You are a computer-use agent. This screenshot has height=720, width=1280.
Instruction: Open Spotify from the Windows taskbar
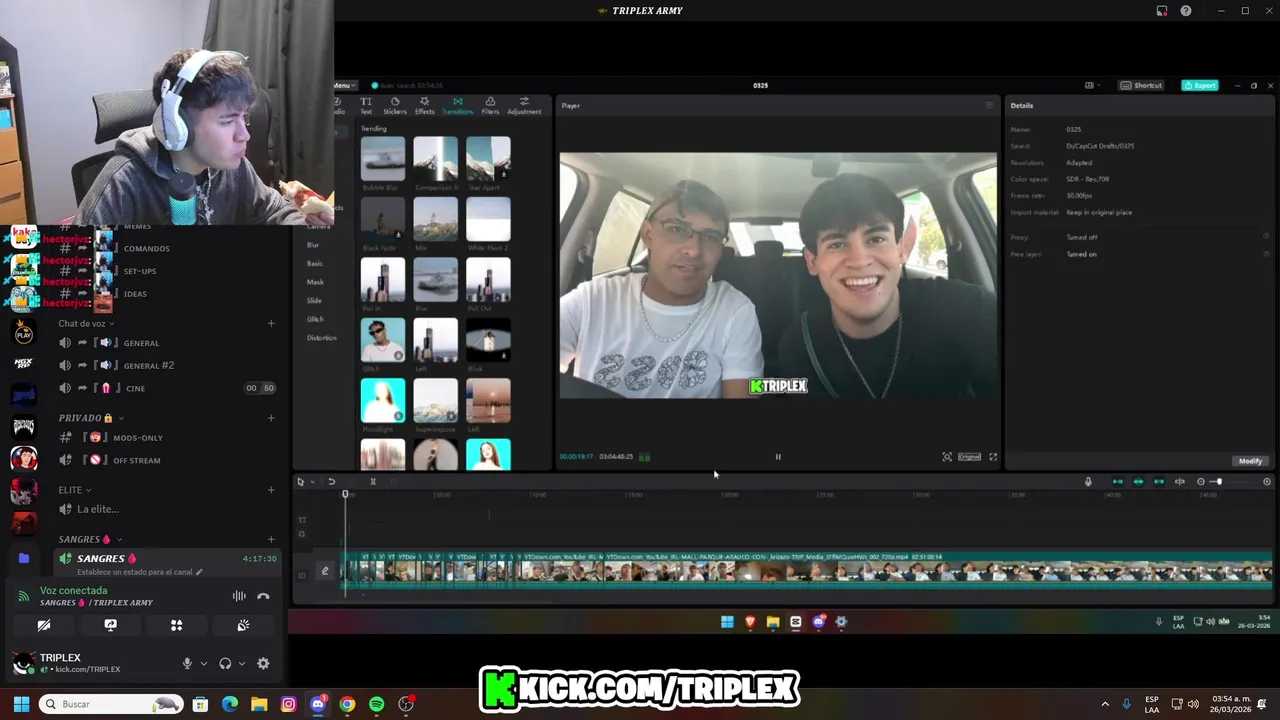pyautogui.click(x=376, y=704)
